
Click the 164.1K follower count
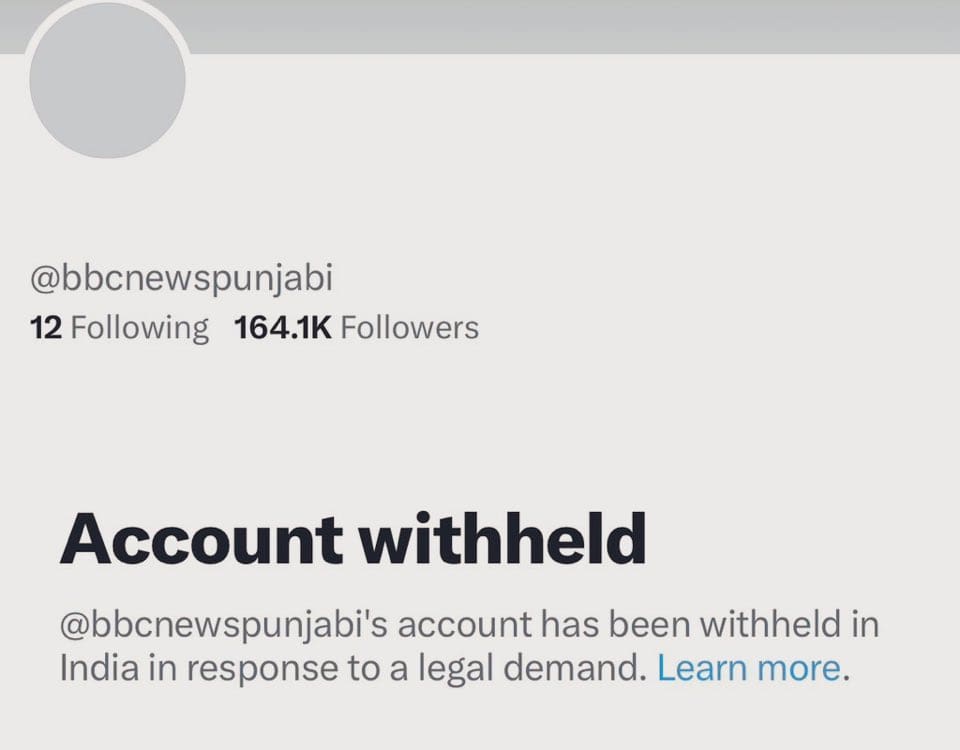(282, 328)
